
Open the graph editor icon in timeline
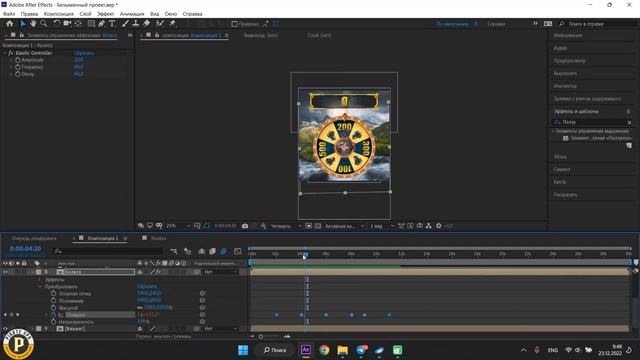click(238, 251)
